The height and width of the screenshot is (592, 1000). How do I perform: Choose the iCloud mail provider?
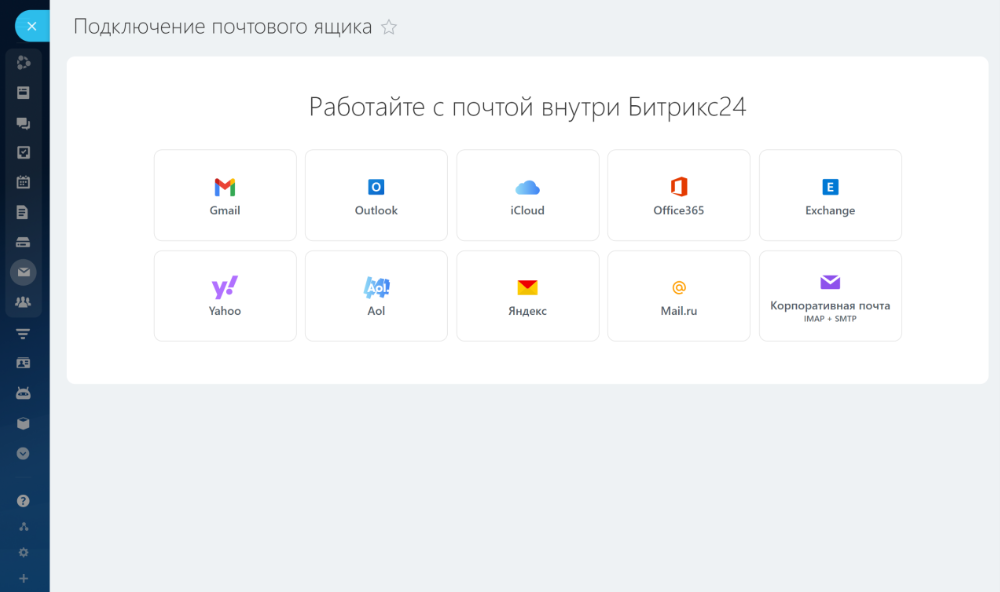pyautogui.click(x=527, y=195)
